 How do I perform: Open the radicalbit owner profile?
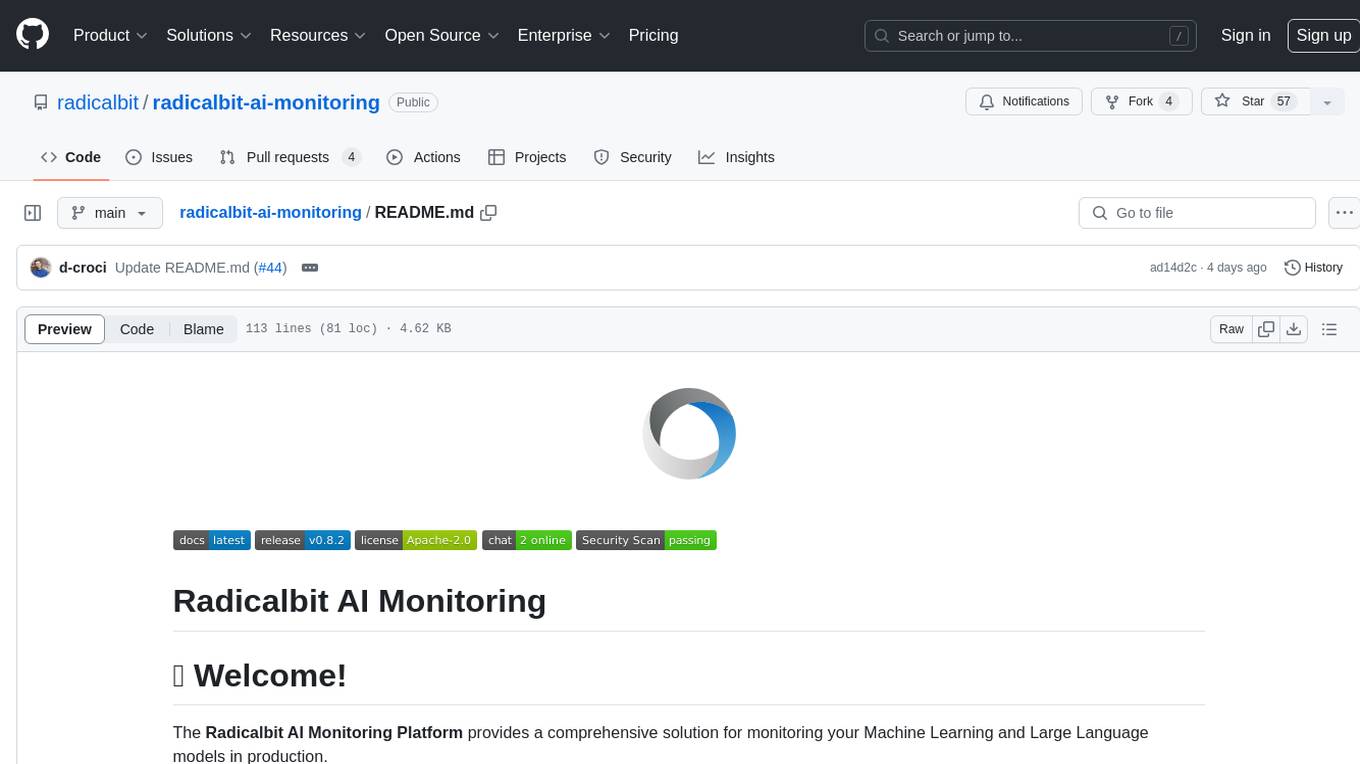tap(98, 102)
